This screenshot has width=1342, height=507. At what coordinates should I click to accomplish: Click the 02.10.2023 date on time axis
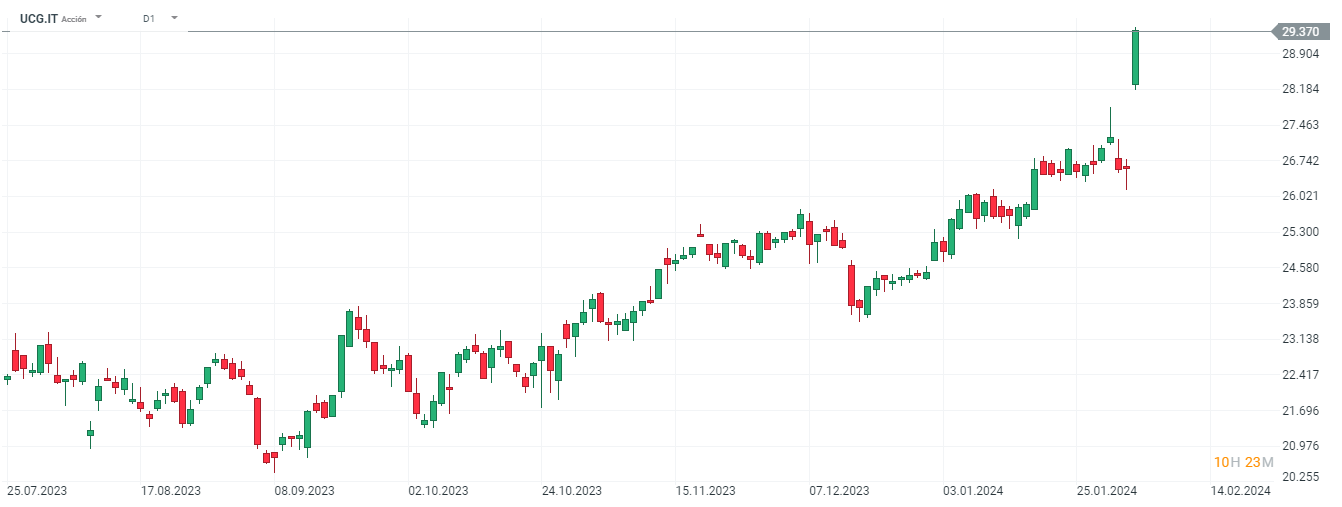point(438,491)
